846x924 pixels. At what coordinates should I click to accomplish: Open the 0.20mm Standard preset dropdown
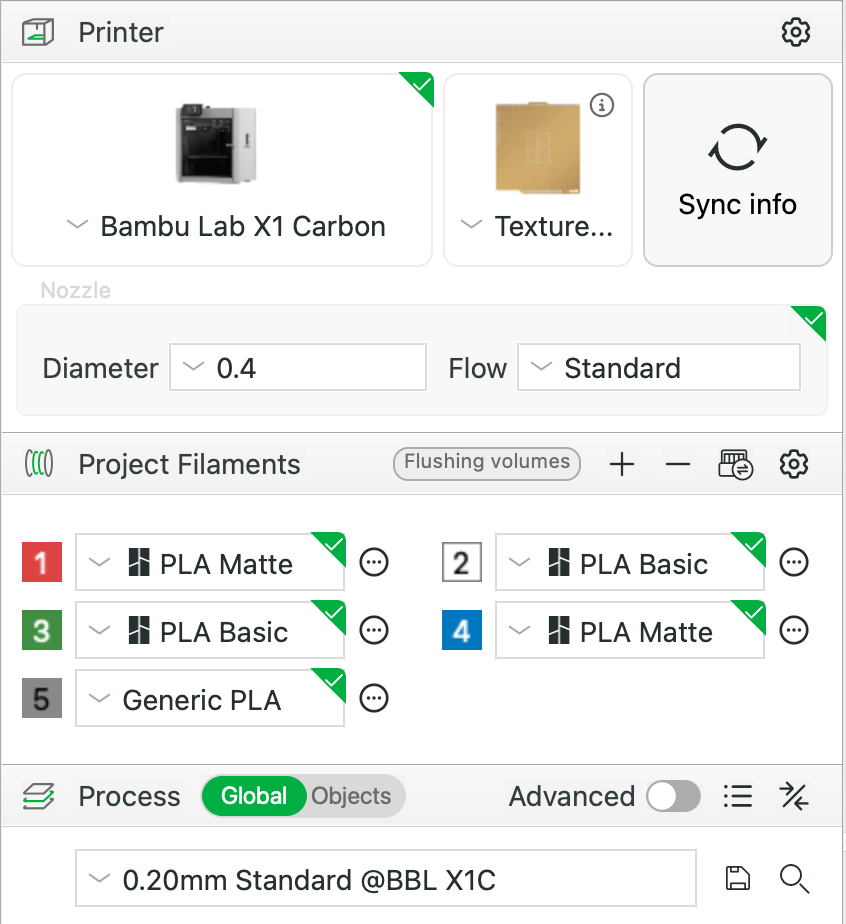(x=386, y=880)
